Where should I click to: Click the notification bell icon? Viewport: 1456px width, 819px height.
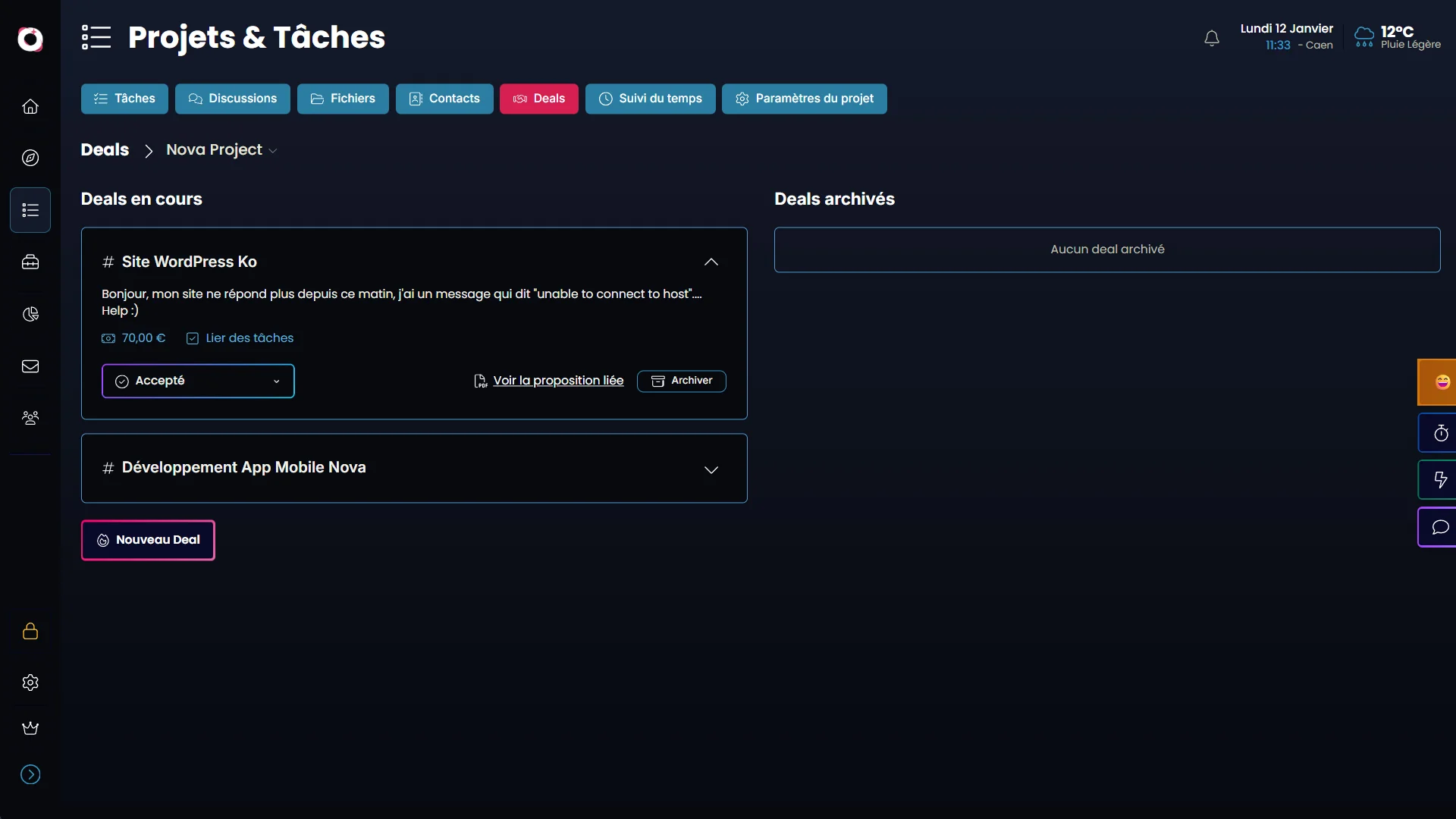1212,38
